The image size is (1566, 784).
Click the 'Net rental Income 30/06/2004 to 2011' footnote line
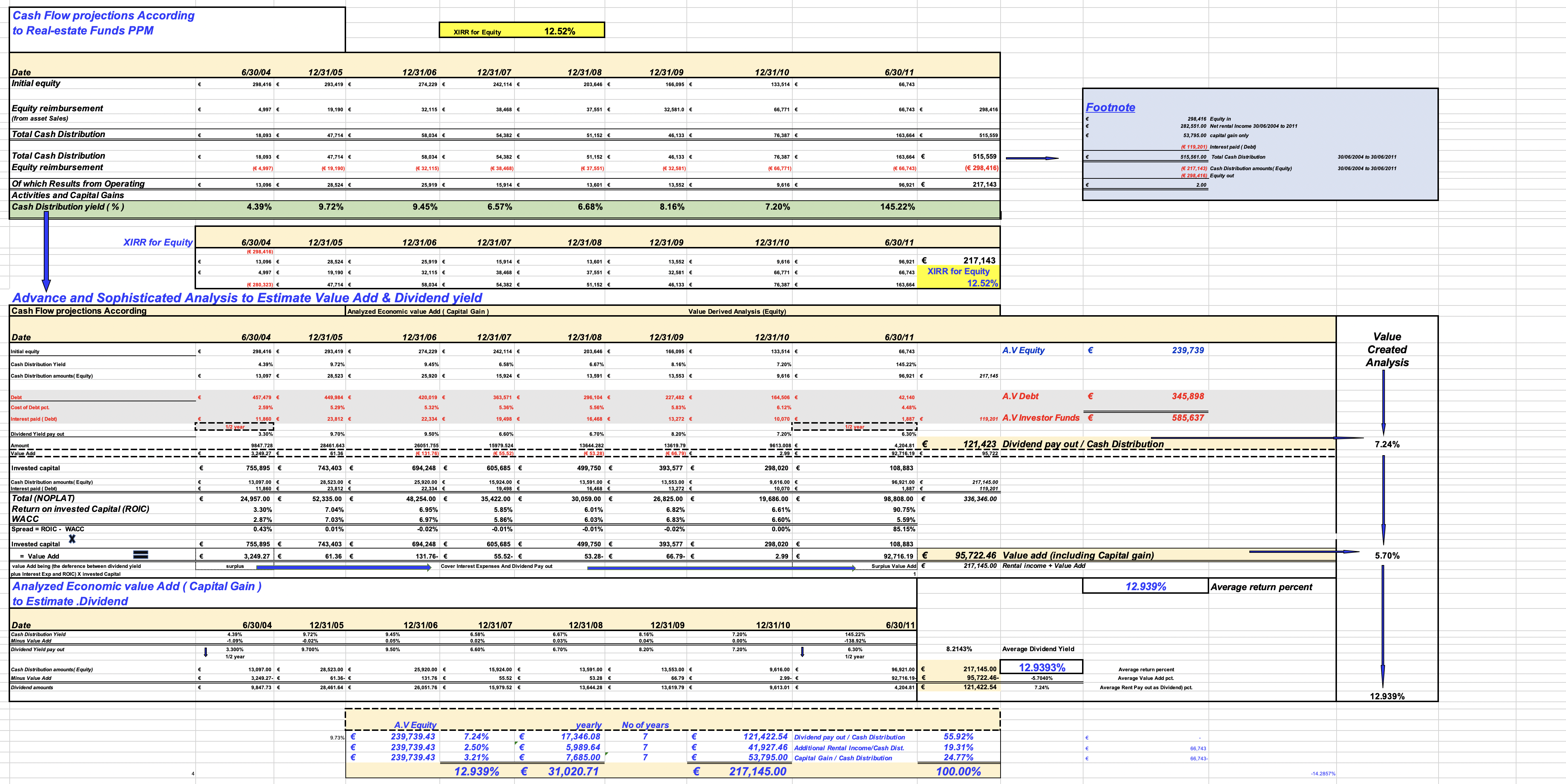pyautogui.click(x=1253, y=126)
